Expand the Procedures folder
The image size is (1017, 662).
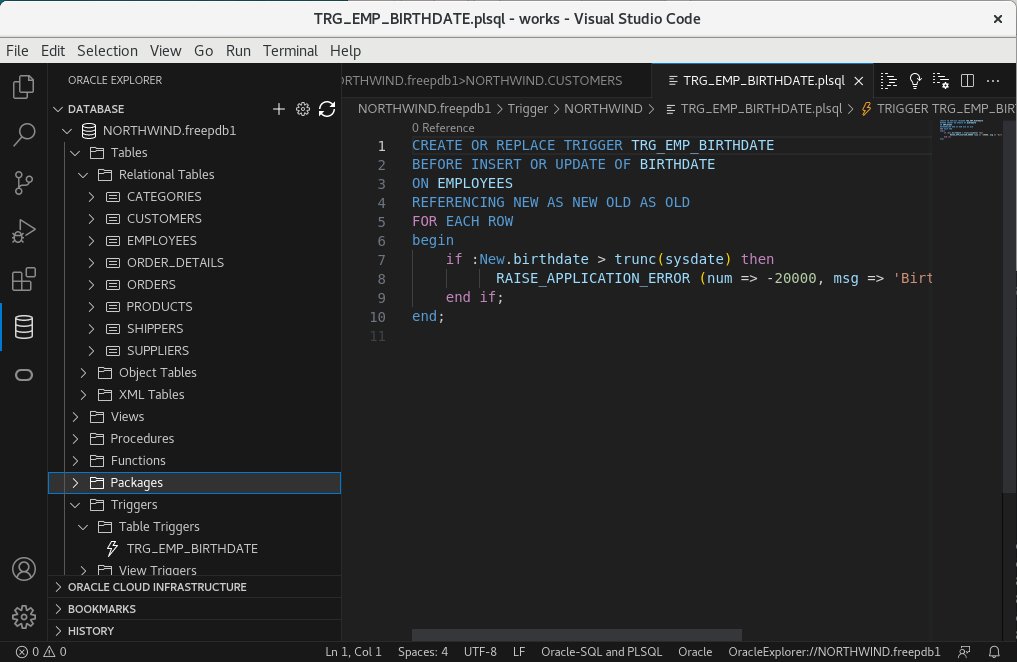(x=75, y=439)
